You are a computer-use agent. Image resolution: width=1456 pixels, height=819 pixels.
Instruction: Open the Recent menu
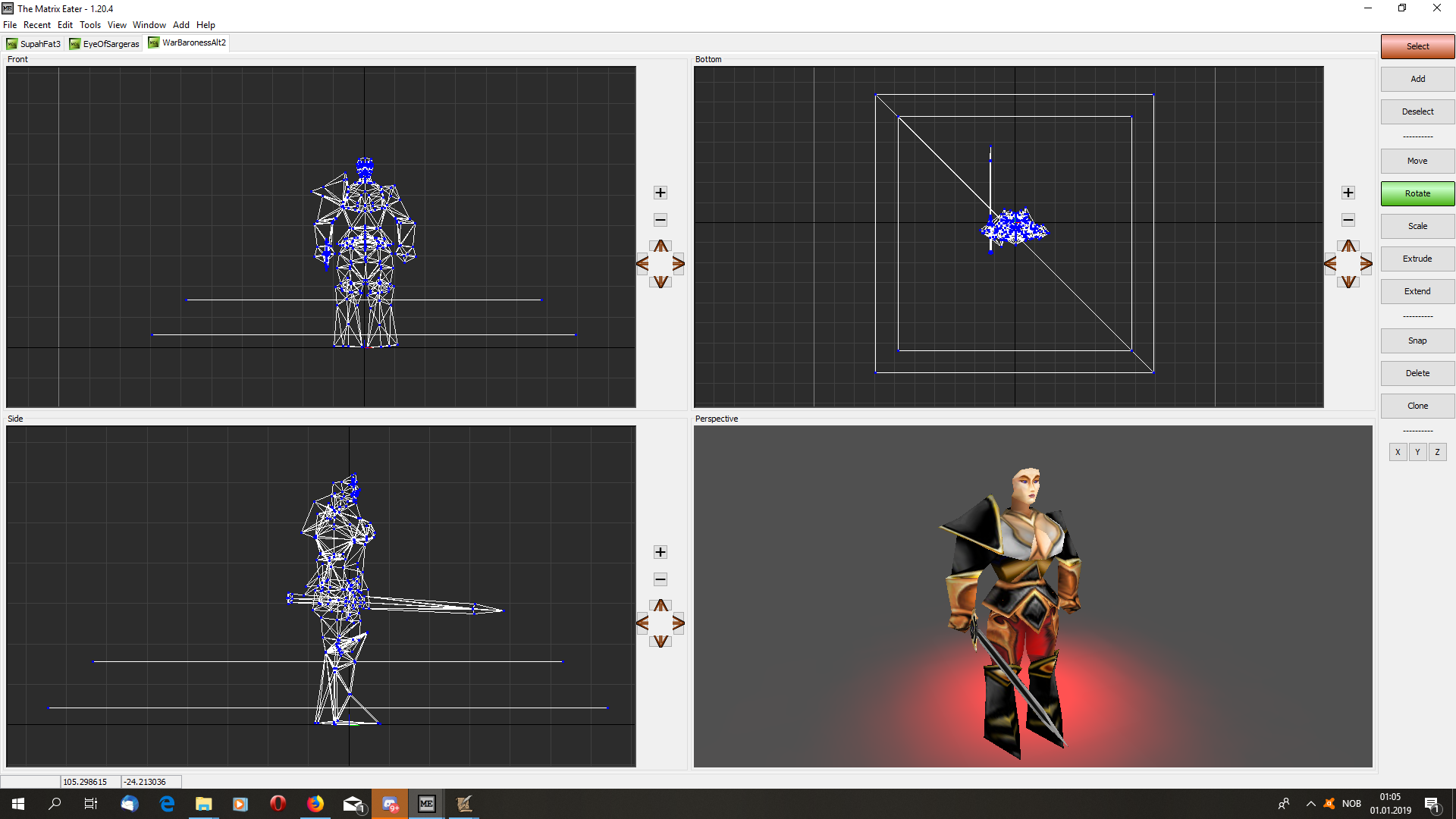click(x=37, y=25)
